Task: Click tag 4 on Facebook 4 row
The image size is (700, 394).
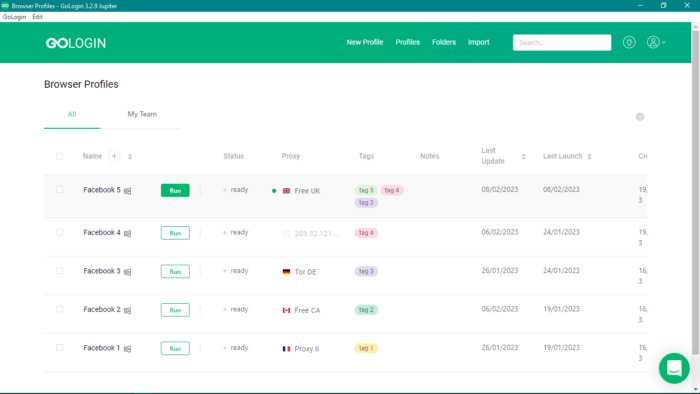Action: [366, 233]
